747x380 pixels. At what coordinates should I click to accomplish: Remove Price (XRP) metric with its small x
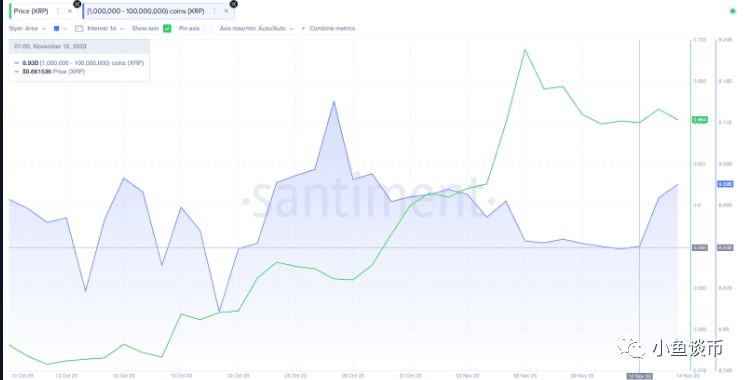pyautogui.click(x=70, y=11)
